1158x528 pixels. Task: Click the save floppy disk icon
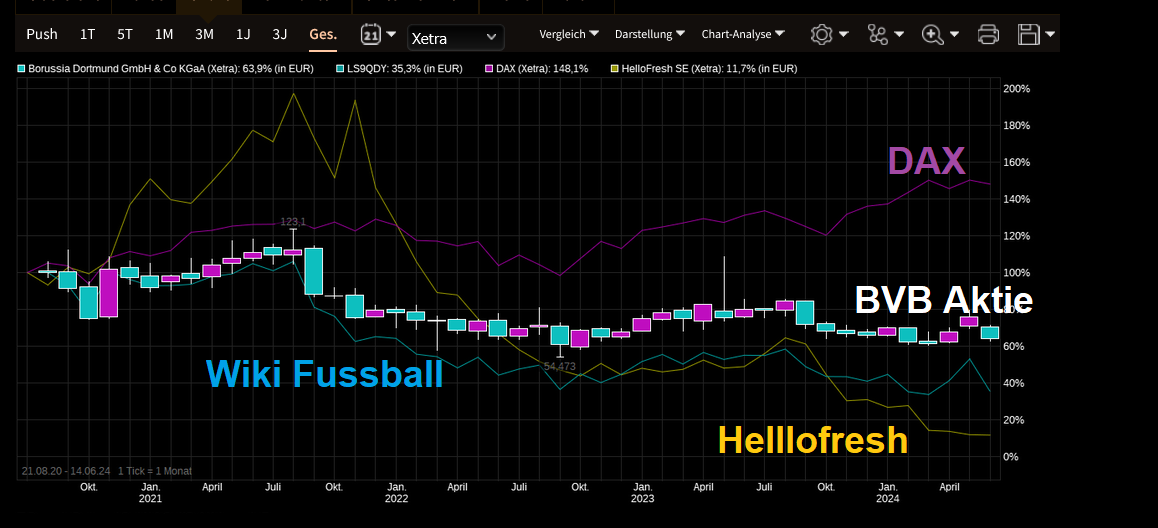click(x=1028, y=34)
